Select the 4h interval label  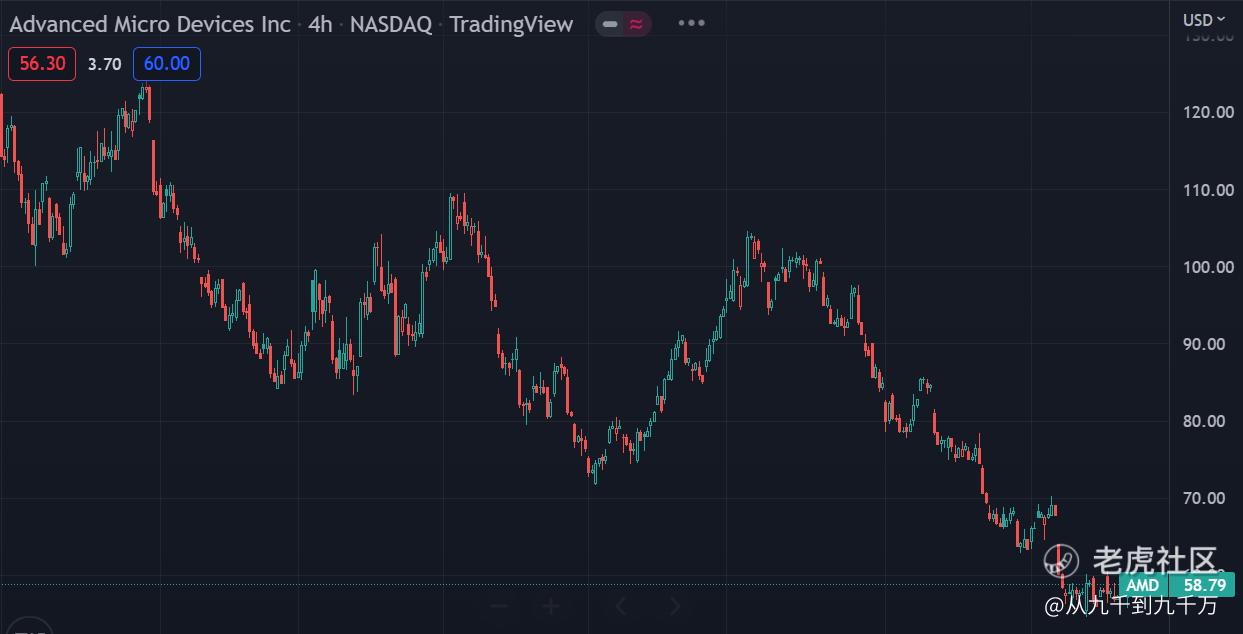pos(320,24)
